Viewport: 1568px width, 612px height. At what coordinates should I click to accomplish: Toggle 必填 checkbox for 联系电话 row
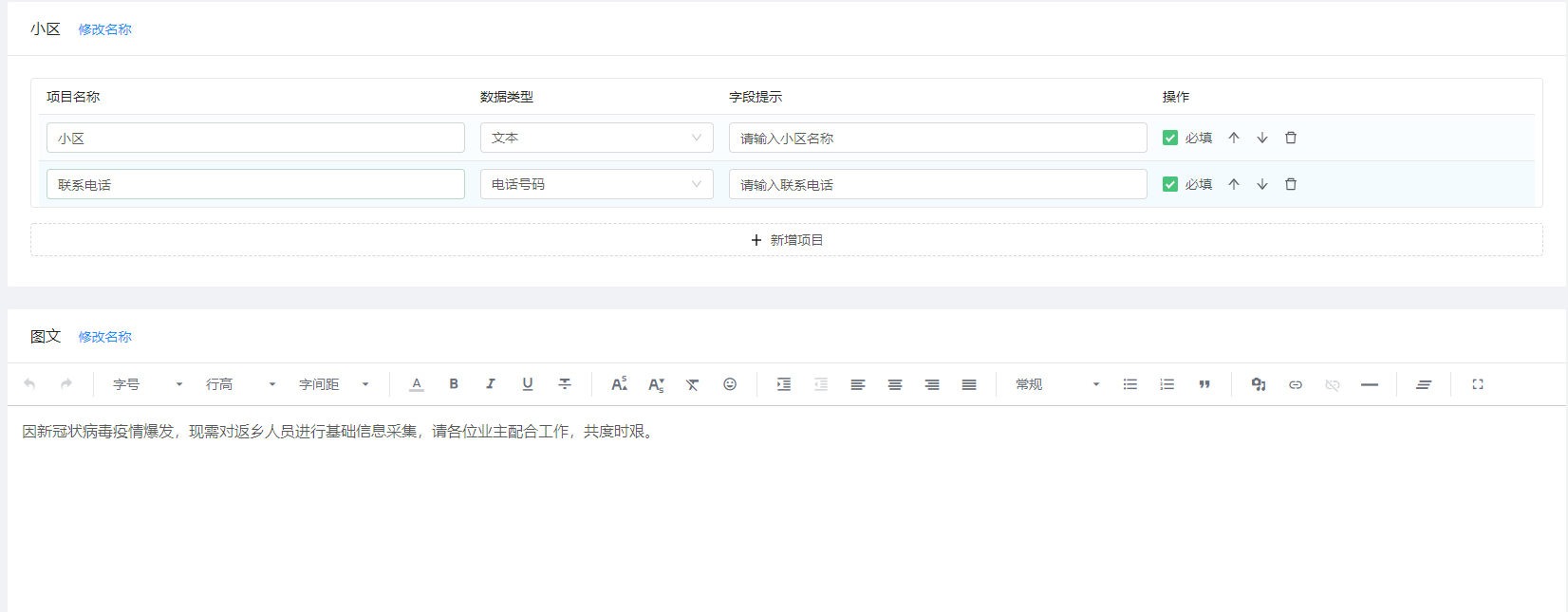(x=1170, y=184)
